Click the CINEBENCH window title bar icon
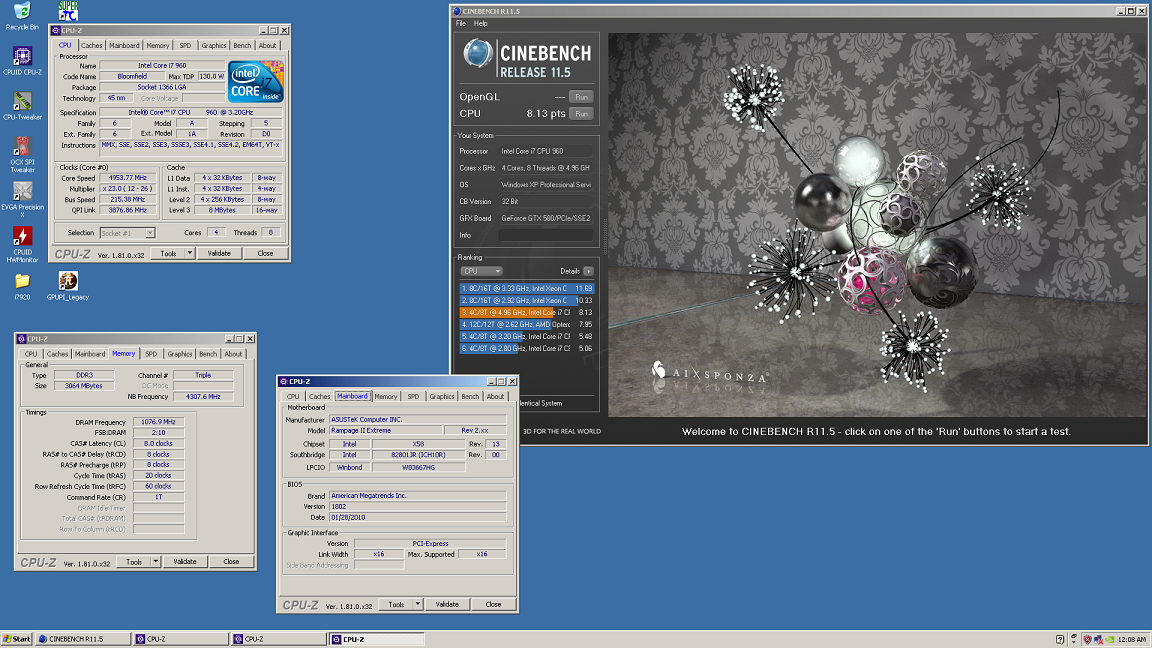Image resolution: width=1152 pixels, height=648 pixels. point(456,11)
